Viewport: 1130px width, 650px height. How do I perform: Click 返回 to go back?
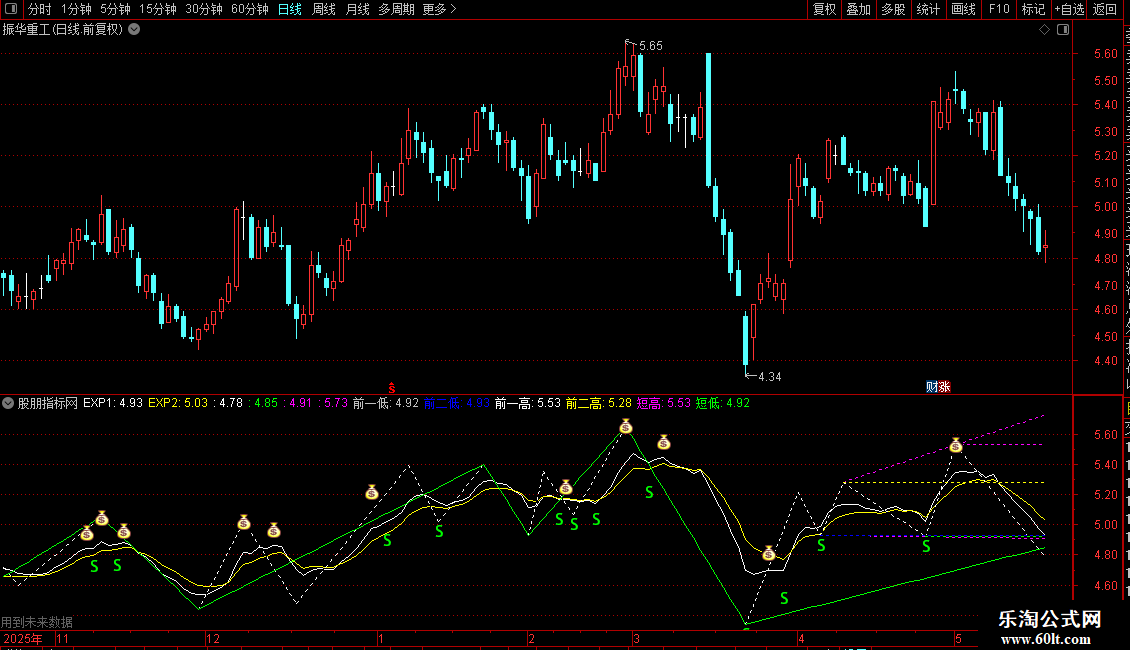(1104, 9)
